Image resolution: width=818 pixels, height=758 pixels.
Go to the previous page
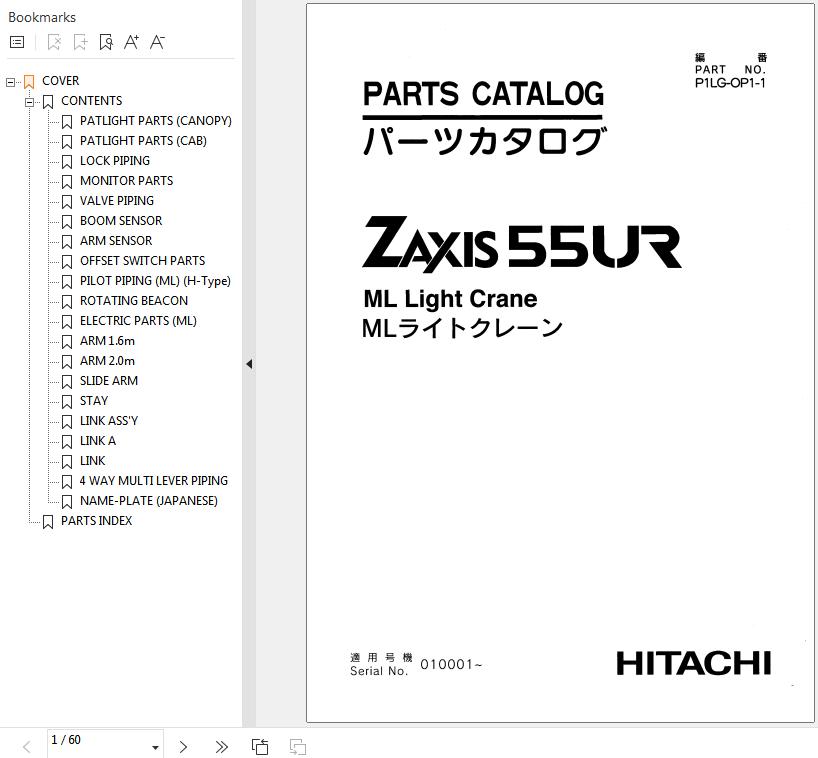tap(27, 747)
